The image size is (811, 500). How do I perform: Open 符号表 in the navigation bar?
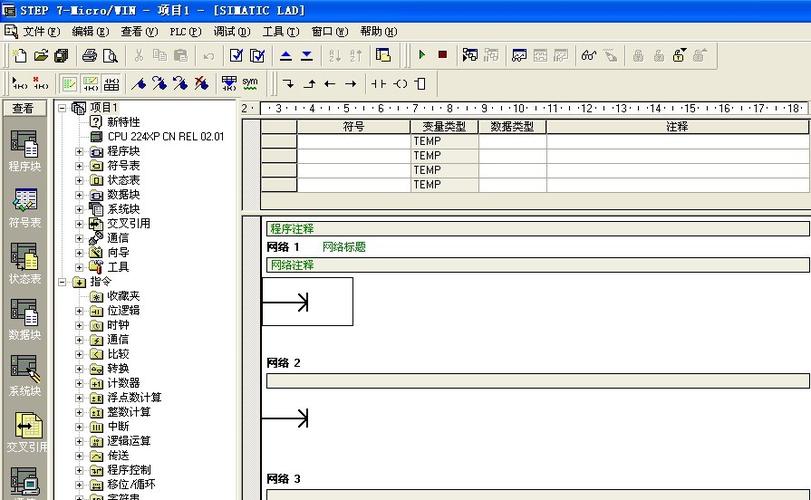point(24,207)
